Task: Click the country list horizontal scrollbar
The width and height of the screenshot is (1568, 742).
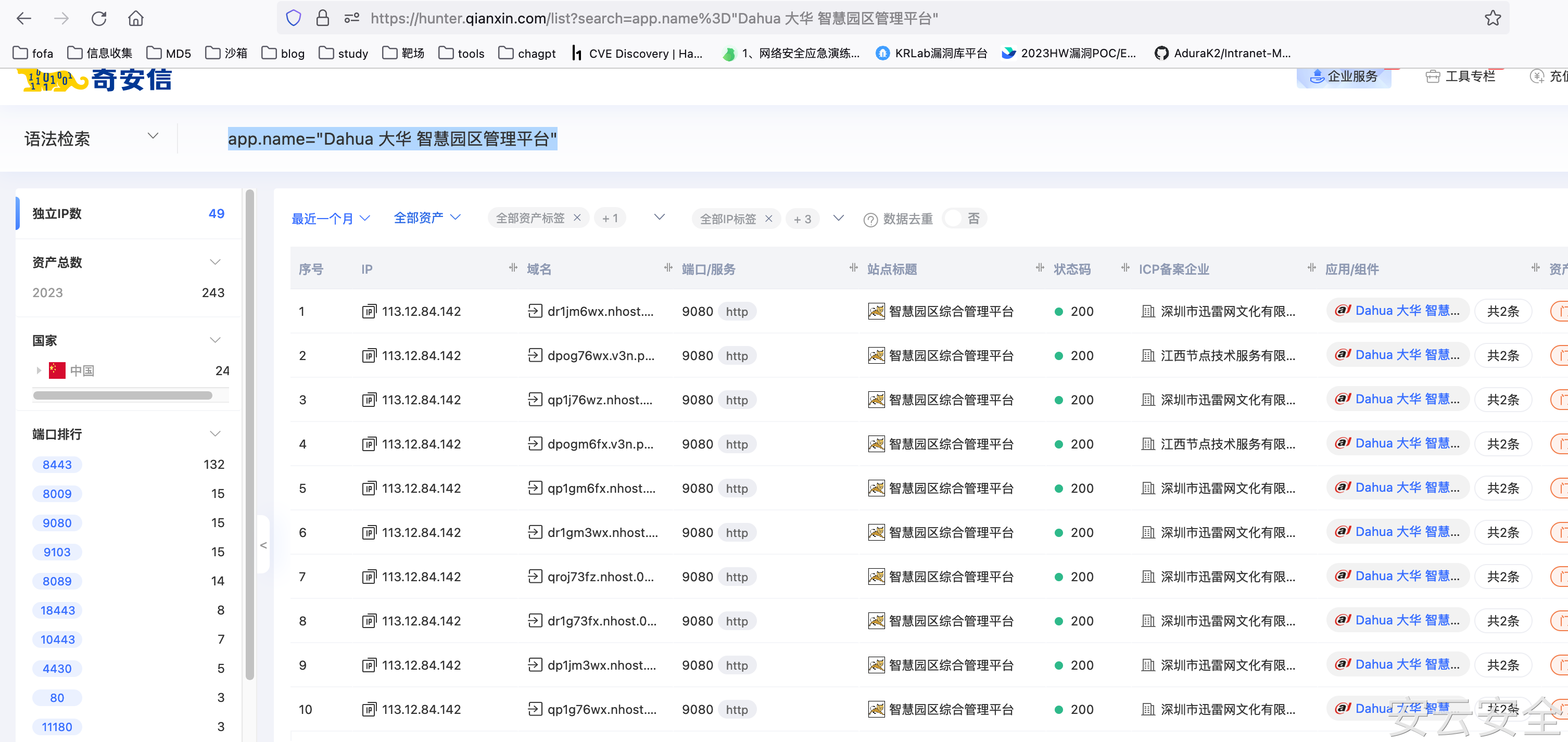Action: point(122,395)
